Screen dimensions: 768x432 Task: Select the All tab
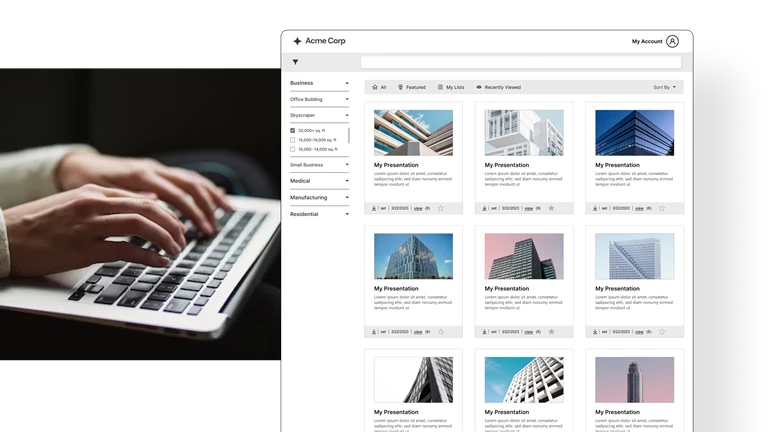[379, 87]
